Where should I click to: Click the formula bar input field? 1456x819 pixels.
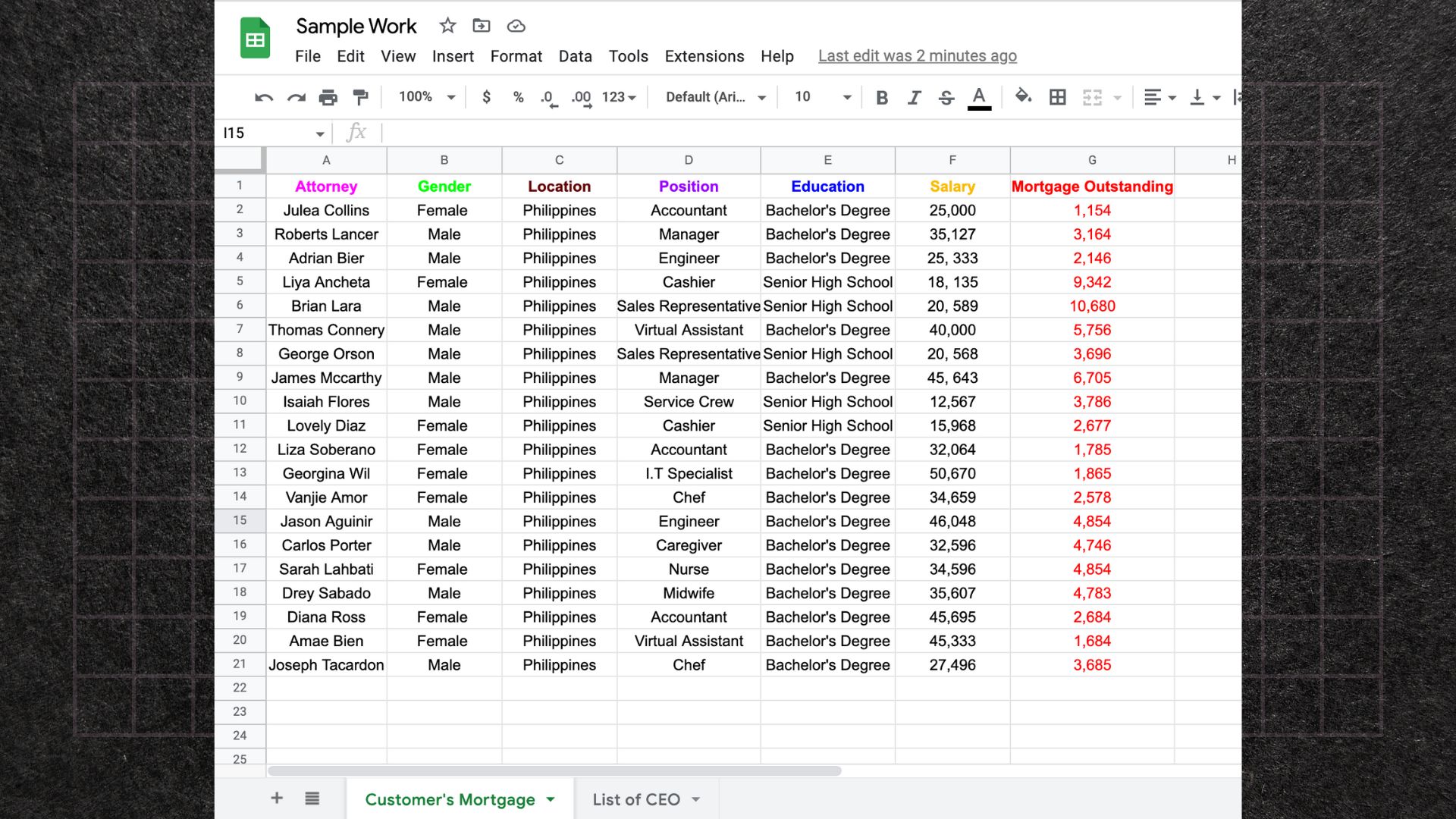pyautogui.click(x=758, y=133)
